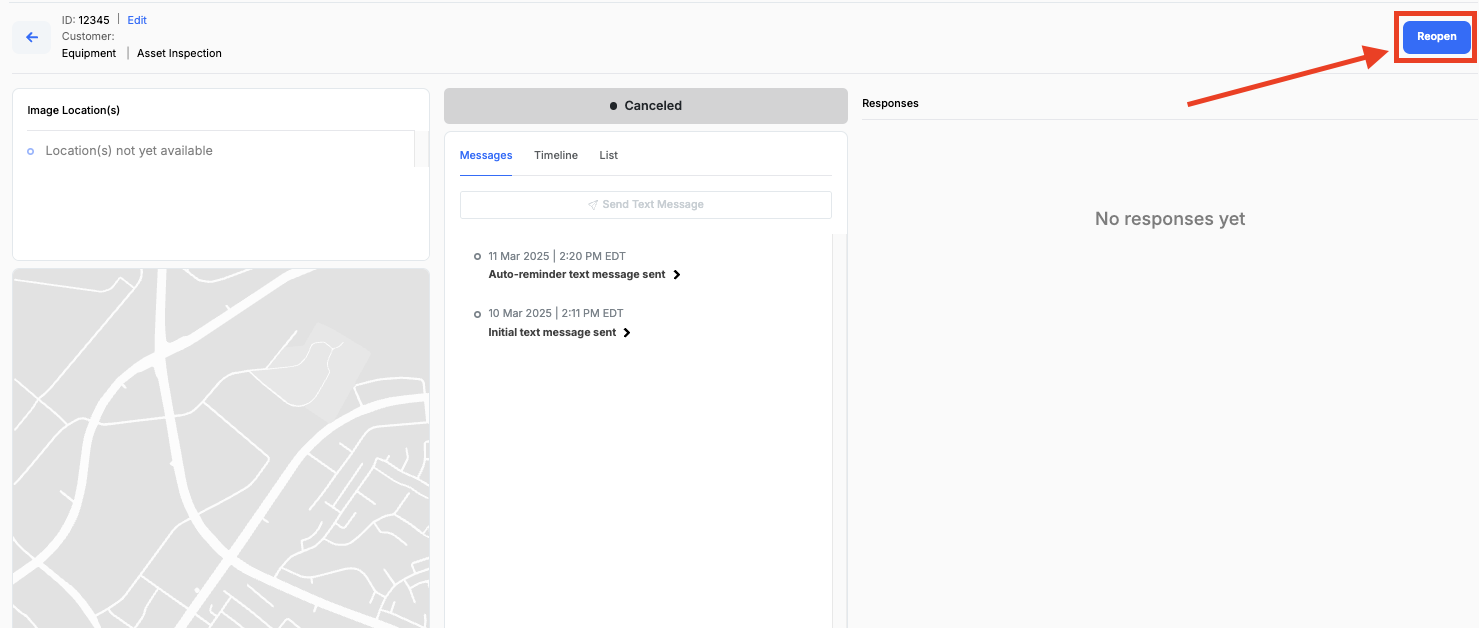Click the 11 Mar 2025 2:20 PM timestamp
Screen dimensions: 1479x628
[x=557, y=256]
